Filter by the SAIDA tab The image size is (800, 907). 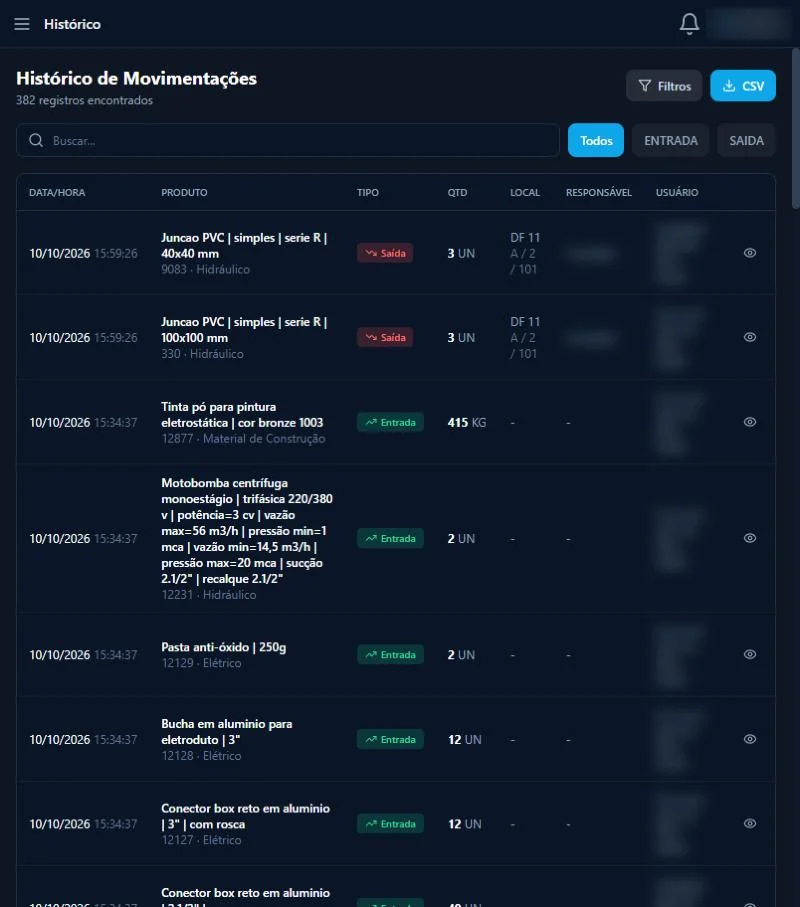coord(746,140)
